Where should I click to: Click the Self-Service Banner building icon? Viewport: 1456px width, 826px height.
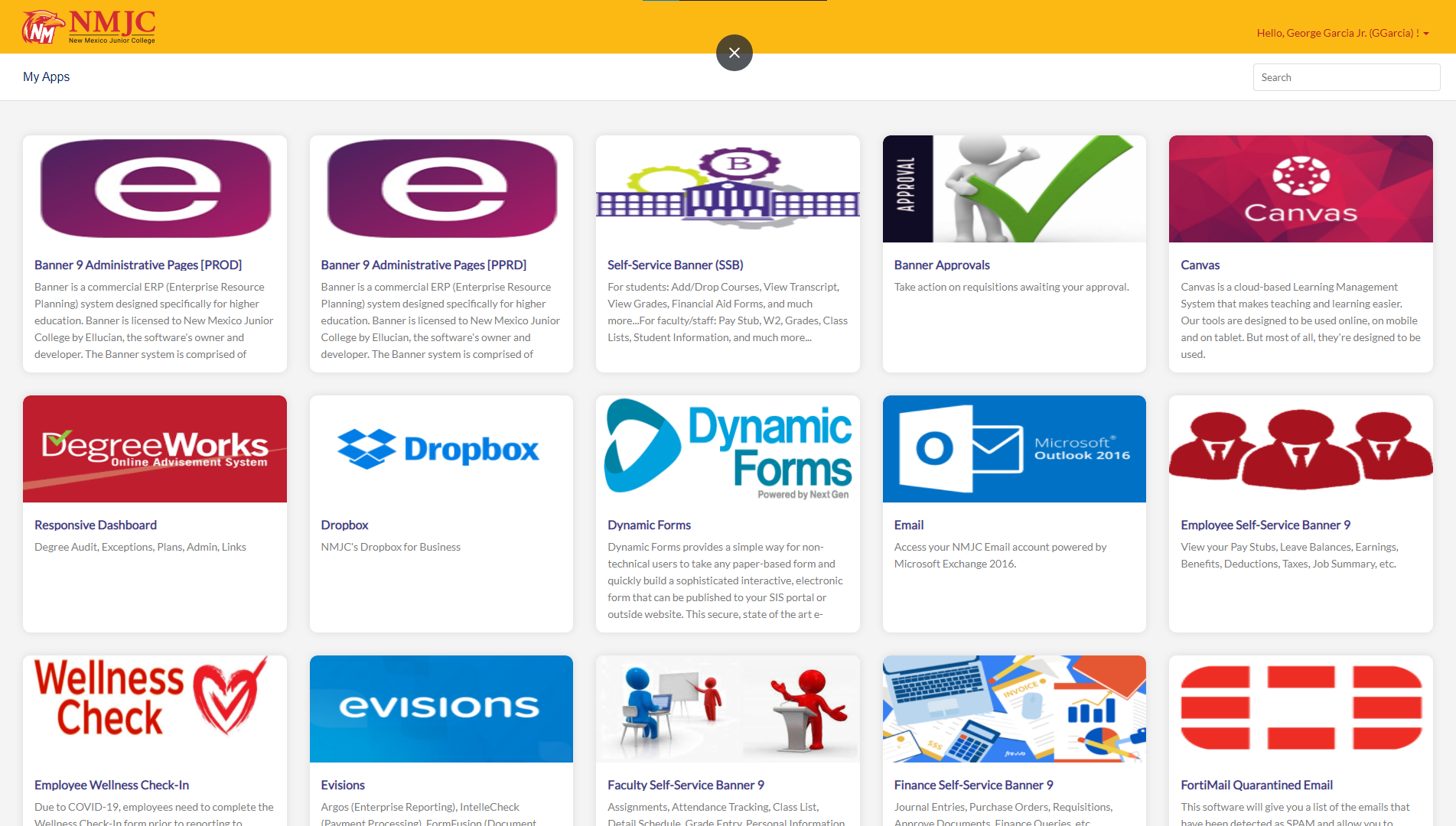pos(728,189)
